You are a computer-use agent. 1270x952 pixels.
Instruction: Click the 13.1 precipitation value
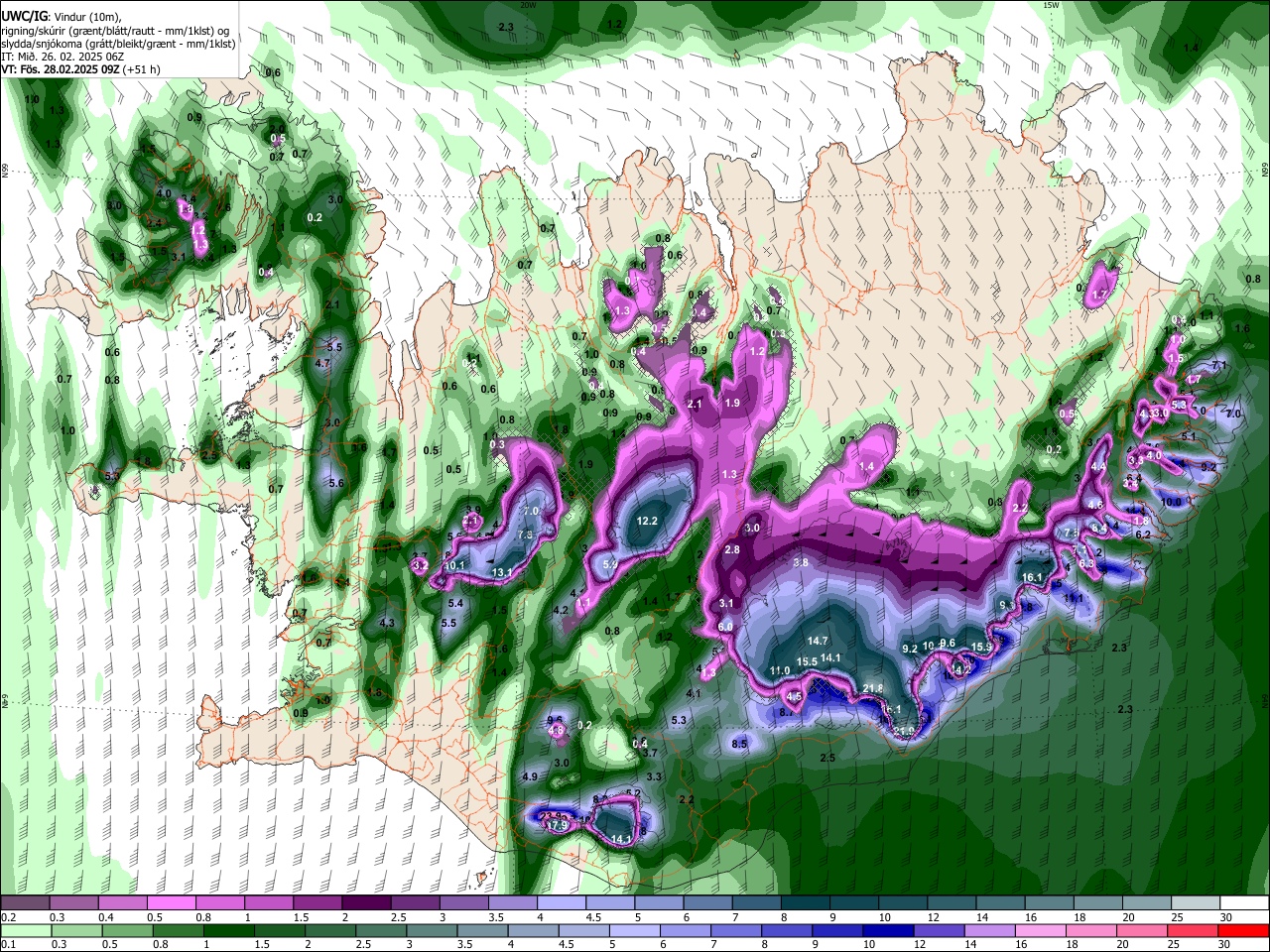click(x=503, y=572)
